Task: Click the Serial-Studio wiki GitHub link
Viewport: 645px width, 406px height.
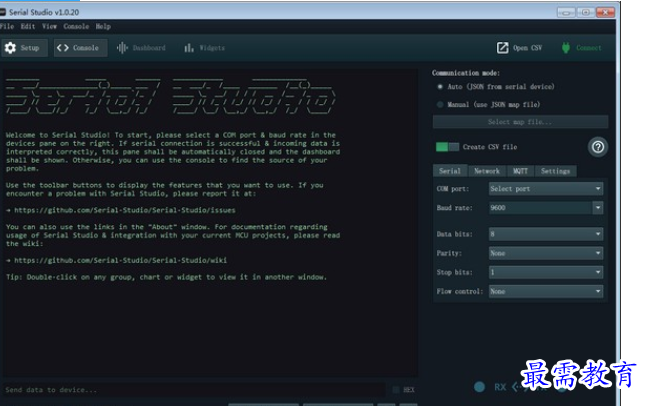Action: 120,260
